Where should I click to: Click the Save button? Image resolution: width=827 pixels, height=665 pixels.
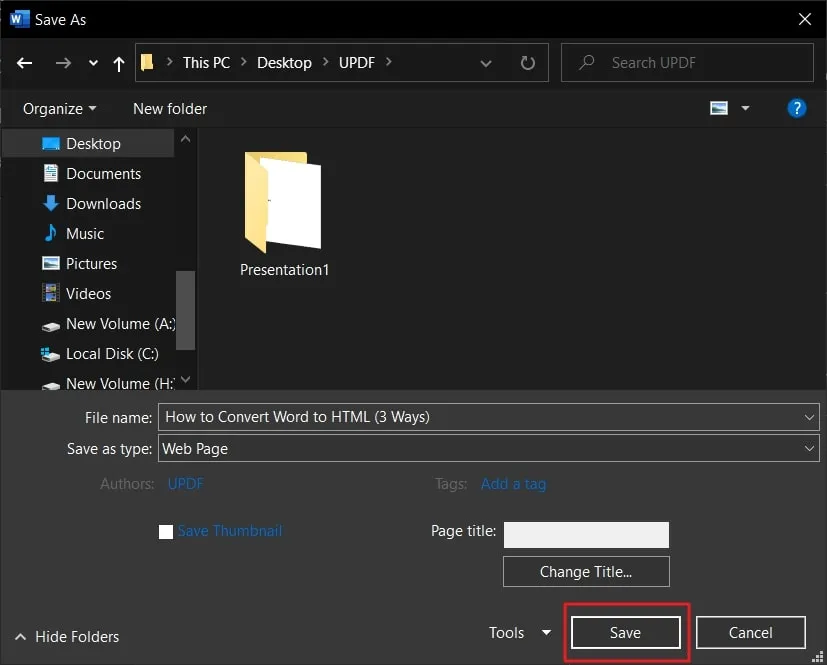click(625, 632)
